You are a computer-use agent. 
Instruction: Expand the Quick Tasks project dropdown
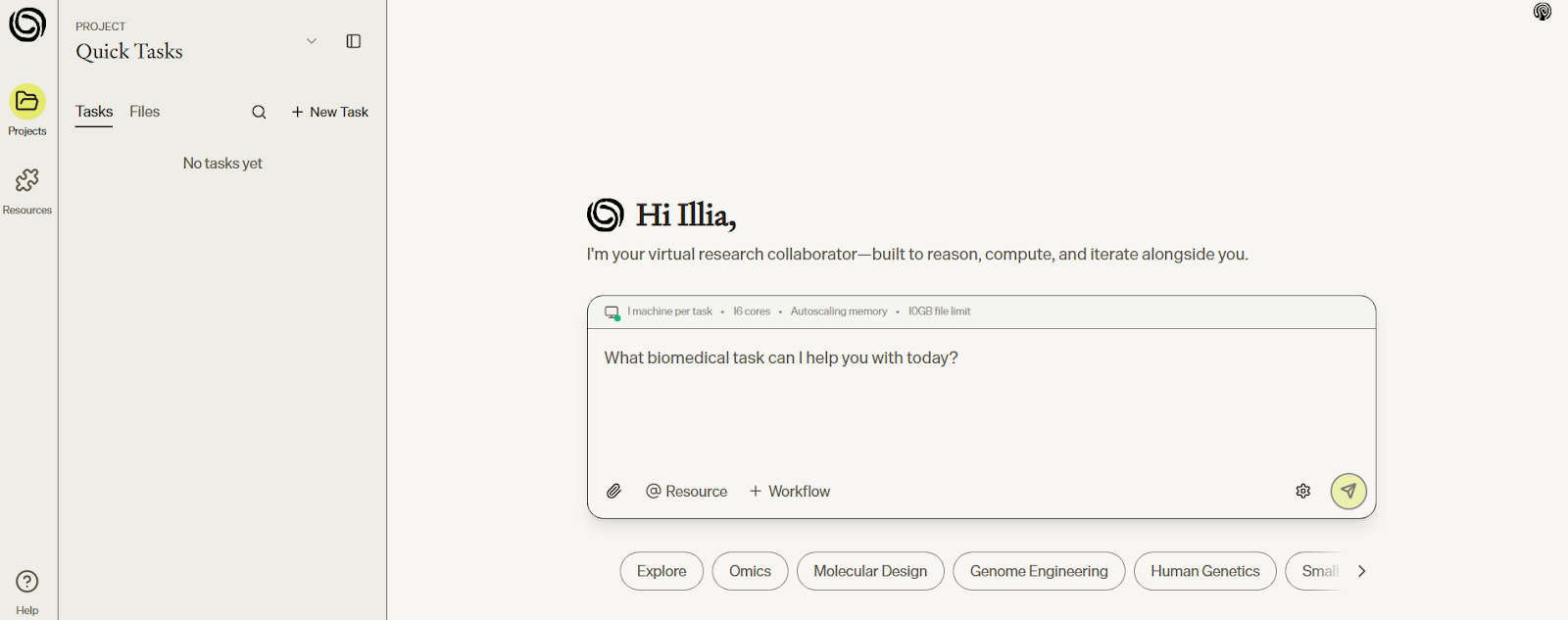coord(312,41)
